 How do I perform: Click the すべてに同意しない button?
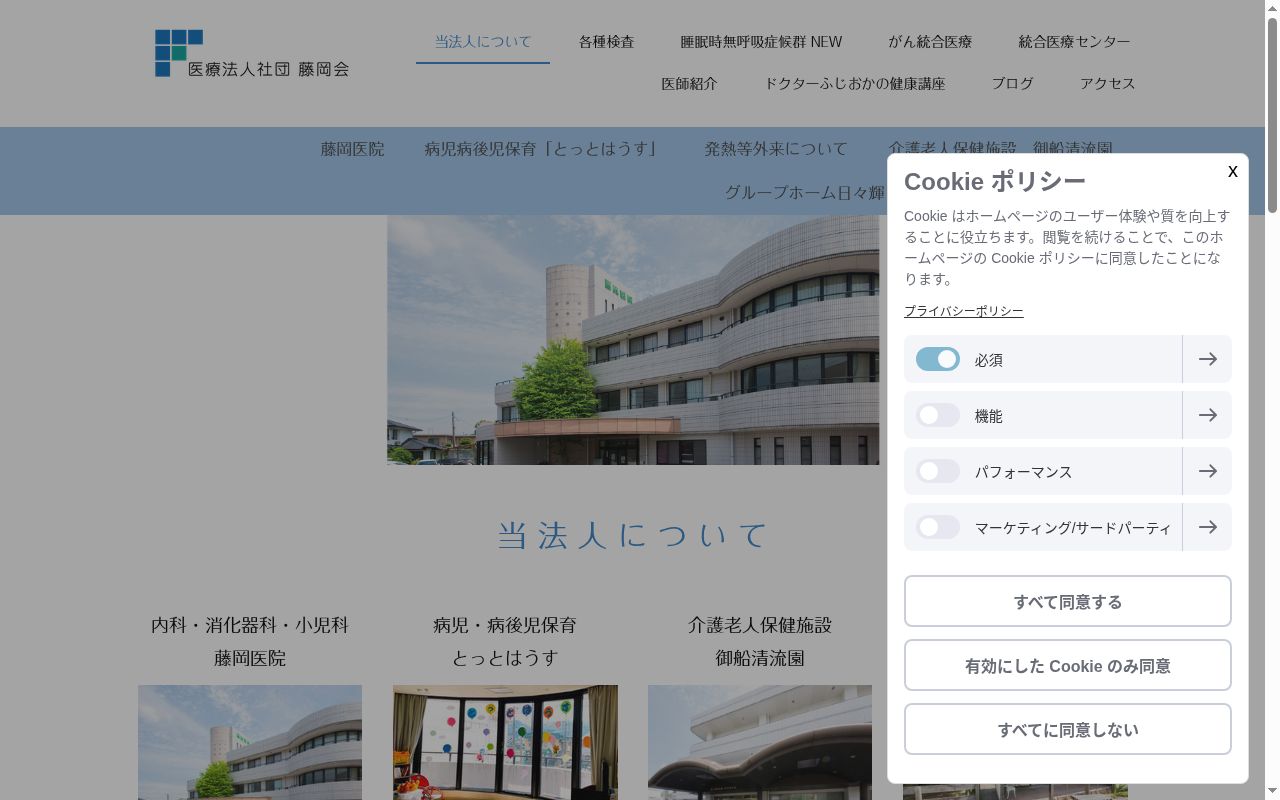(1067, 729)
